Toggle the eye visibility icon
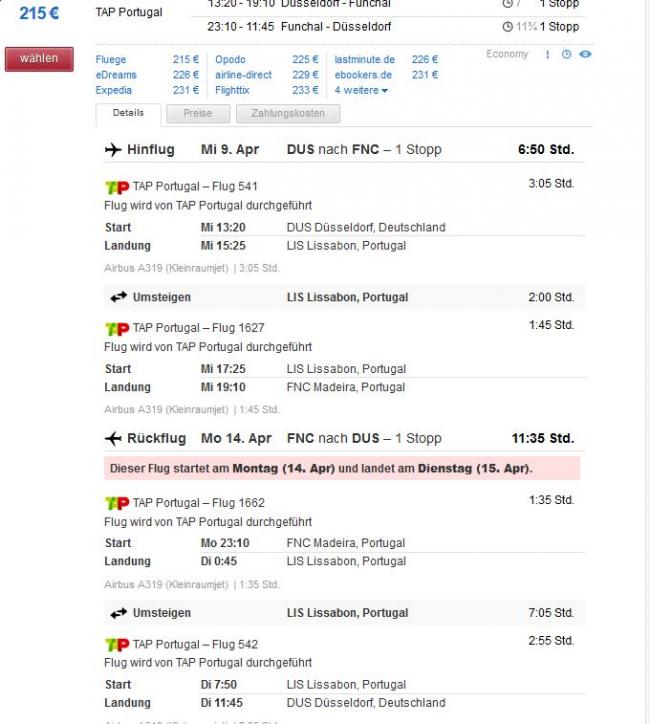 click(x=585, y=55)
